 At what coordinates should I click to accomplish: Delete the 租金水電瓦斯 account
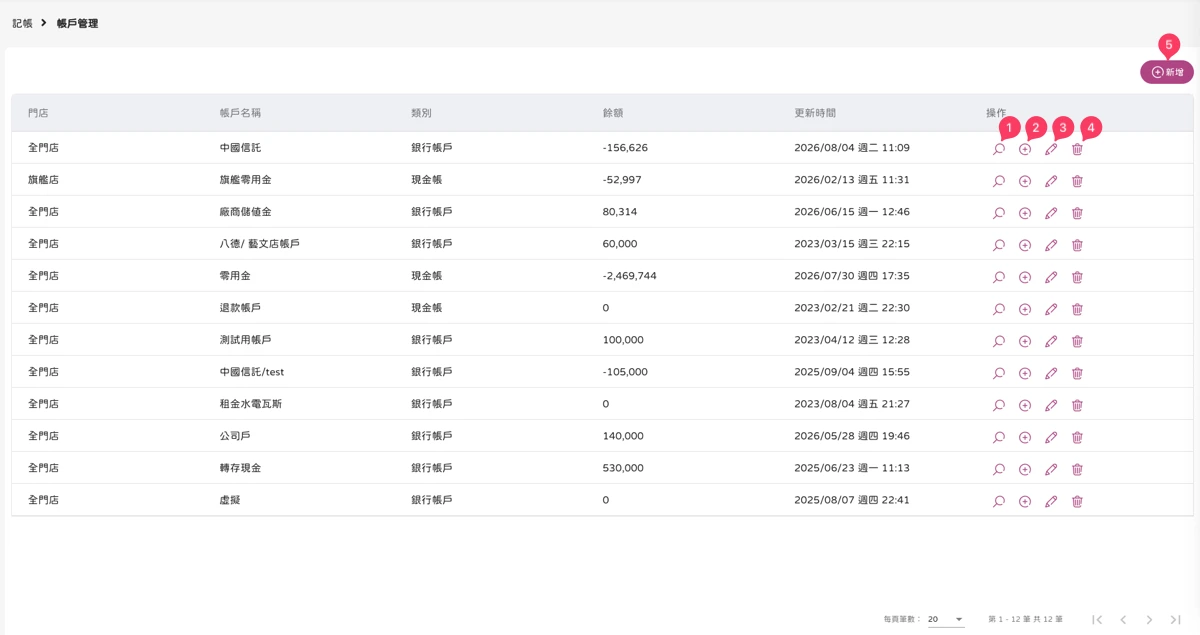[1077, 405]
